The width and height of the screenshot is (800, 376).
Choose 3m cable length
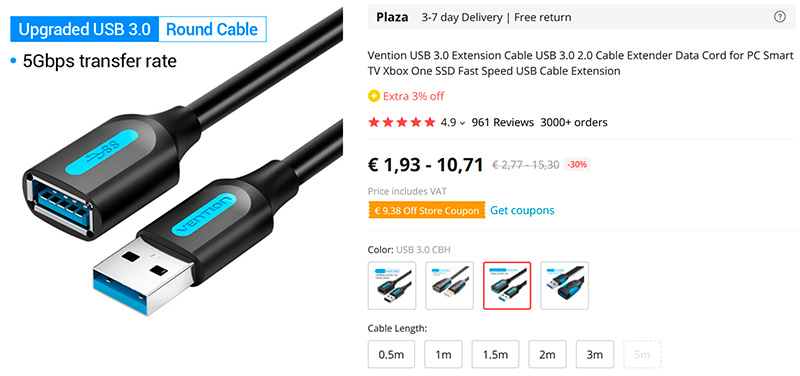click(595, 355)
